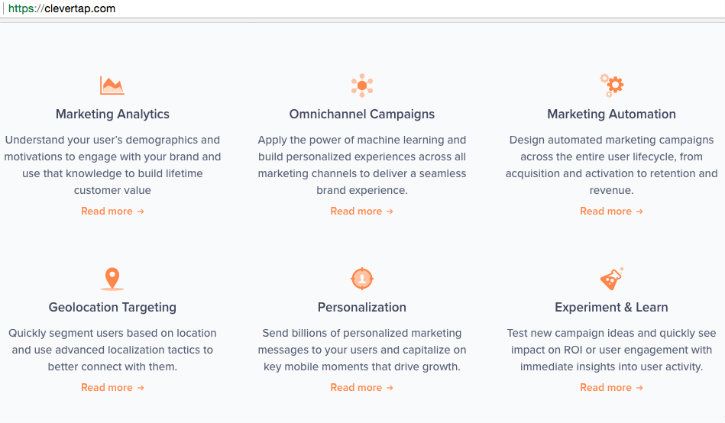This screenshot has width=725, height=423.
Task: Click the Geolocation Targeting pin icon
Action: pyautogui.click(x=112, y=279)
